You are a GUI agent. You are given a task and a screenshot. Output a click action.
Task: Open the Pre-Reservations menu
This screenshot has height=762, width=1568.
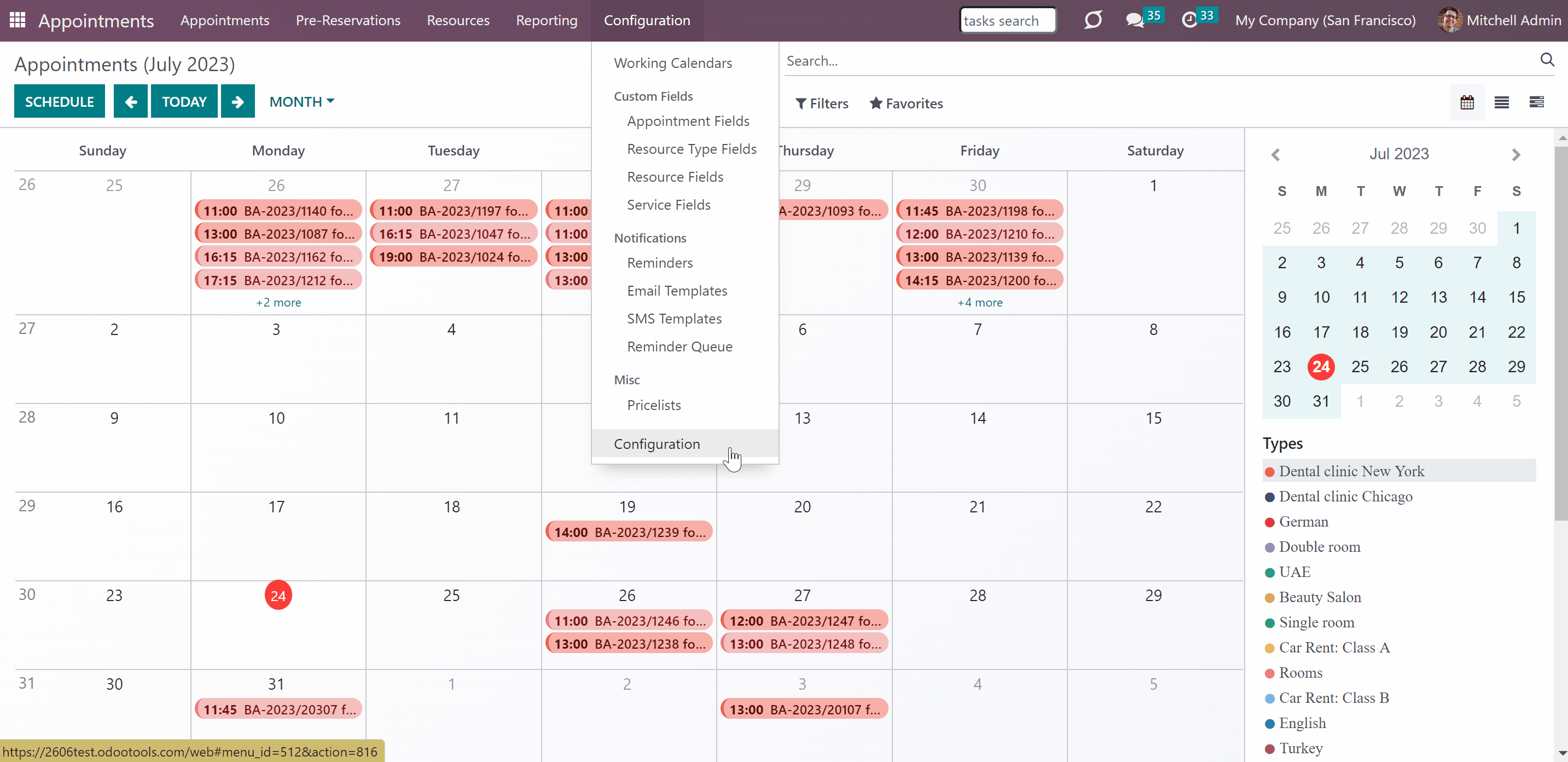347,20
